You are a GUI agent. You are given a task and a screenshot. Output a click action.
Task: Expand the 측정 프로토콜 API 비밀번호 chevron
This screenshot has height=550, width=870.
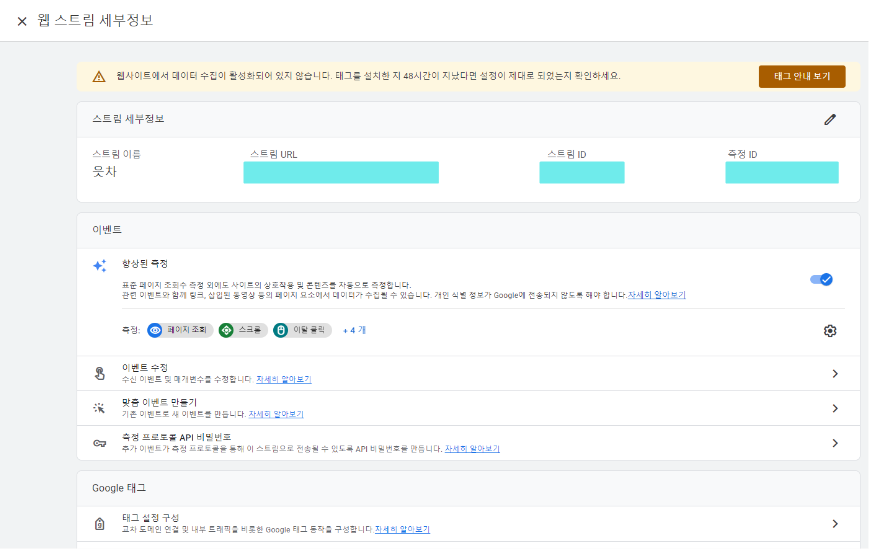tap(835, 443)
